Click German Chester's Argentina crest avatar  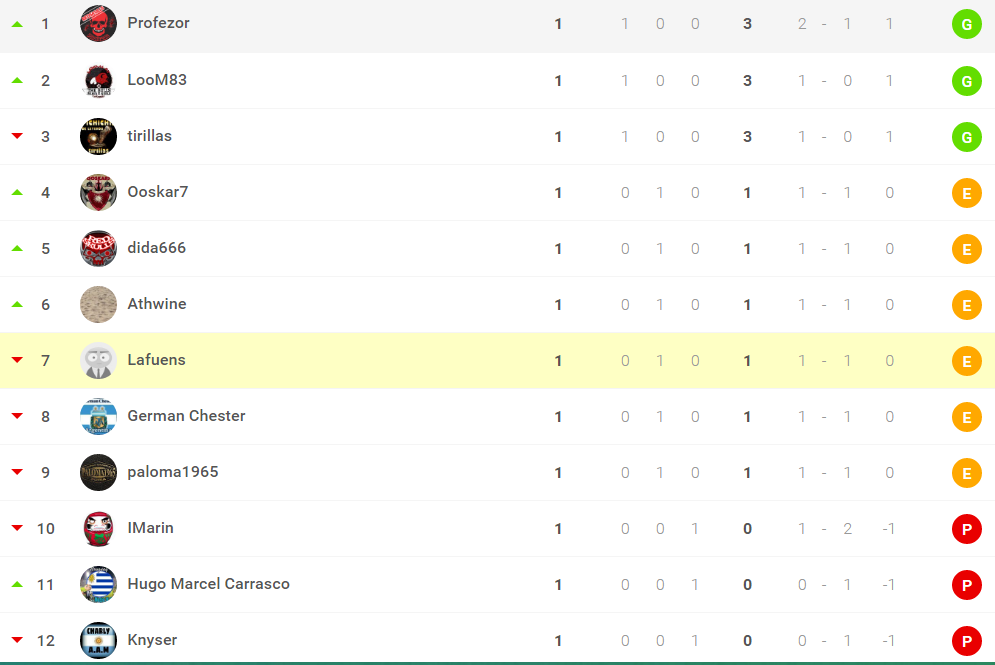(98, 416)
